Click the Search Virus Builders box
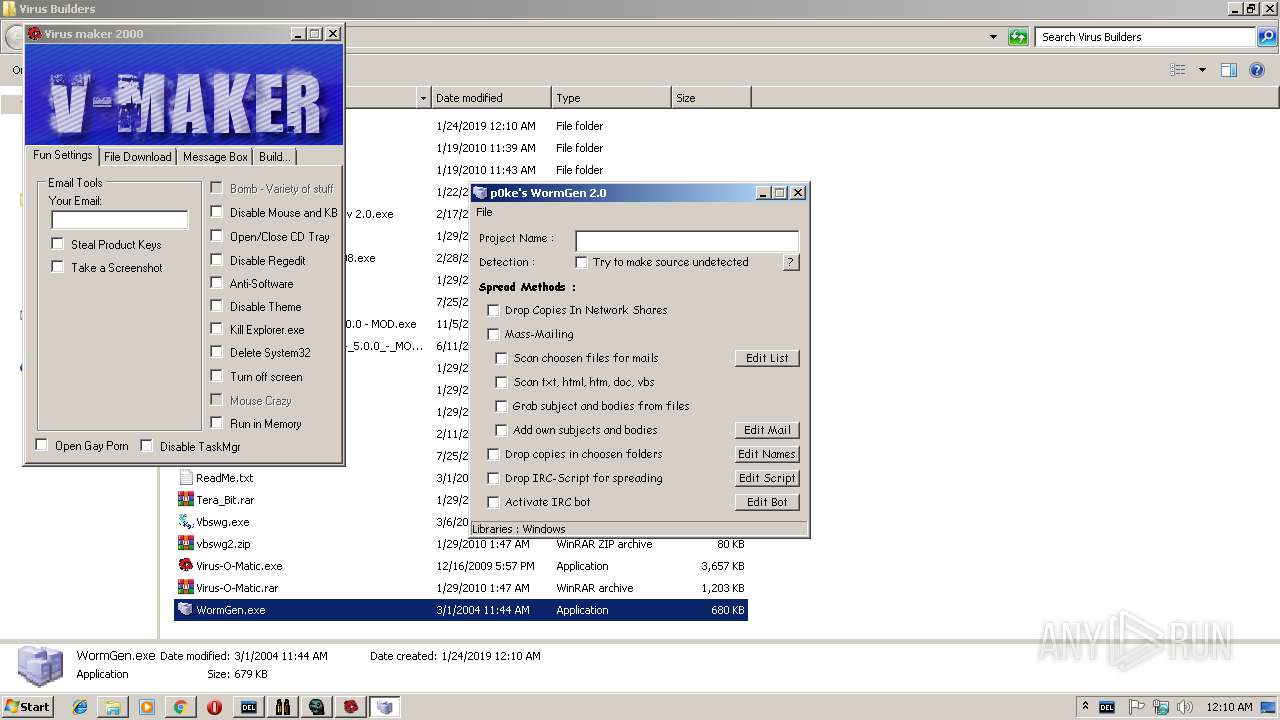 pyautogui.click(x=1146, y=37)
